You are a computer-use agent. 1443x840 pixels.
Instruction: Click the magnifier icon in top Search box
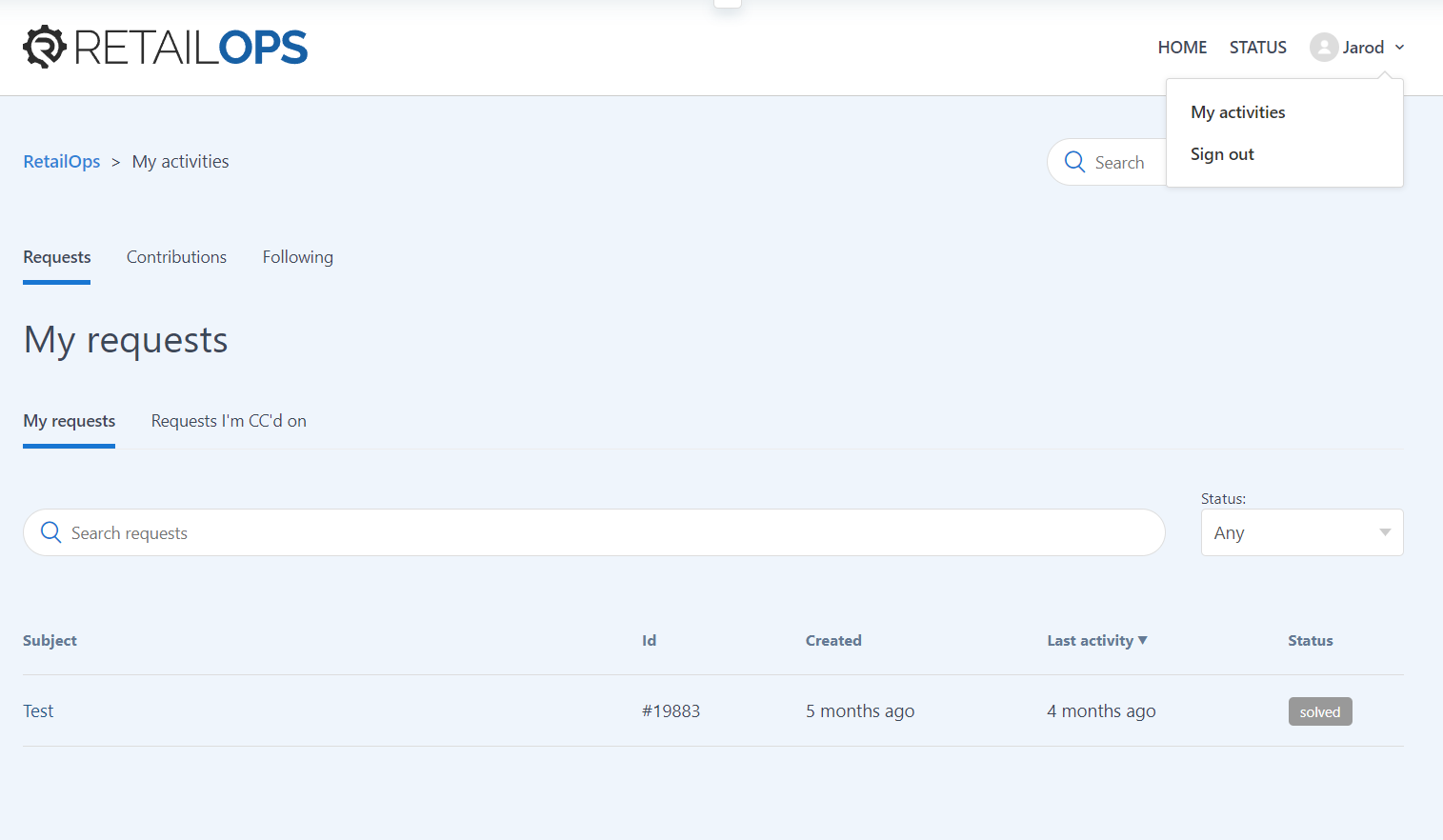coord(1074,162)
